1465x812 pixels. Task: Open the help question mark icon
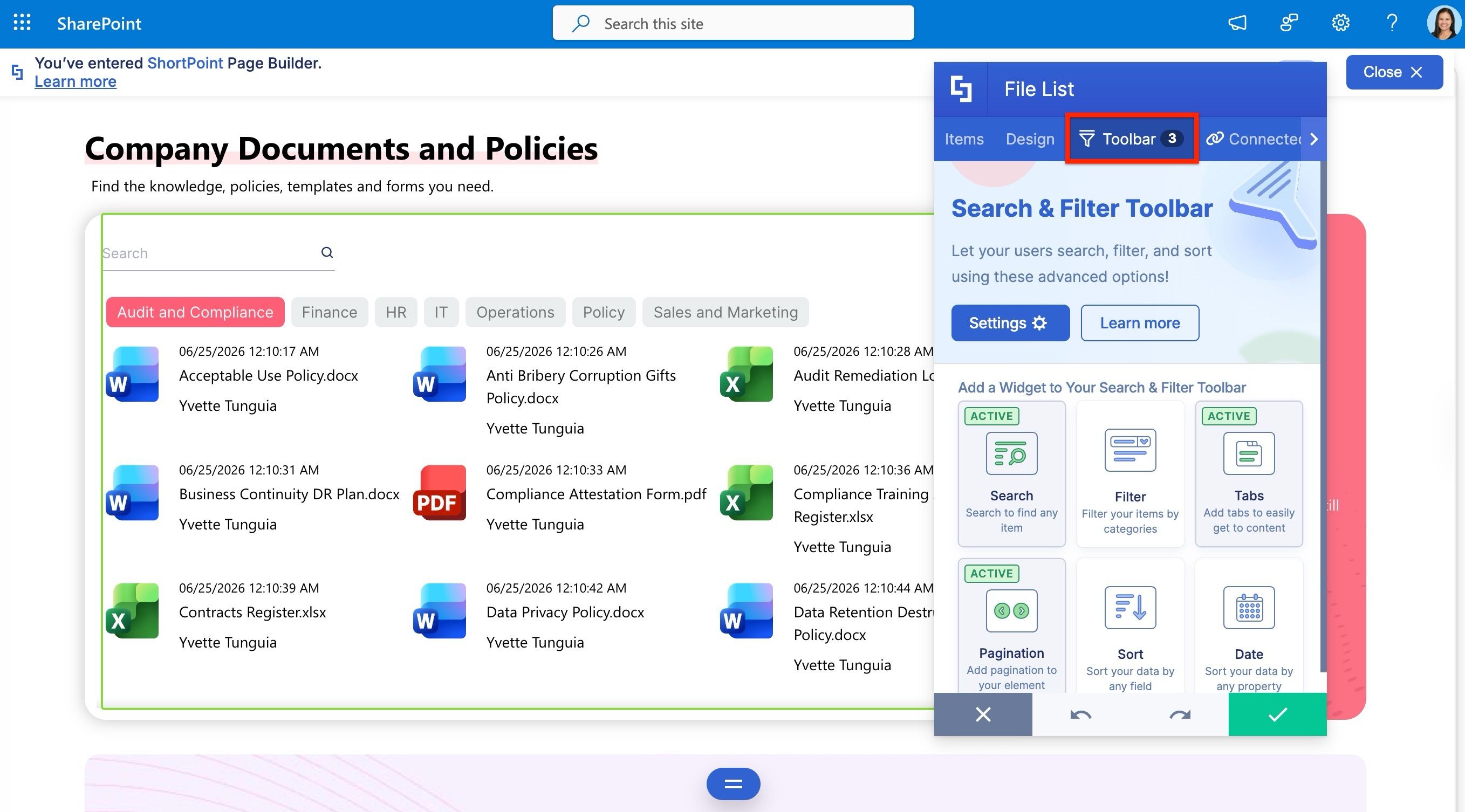[1392, 23]
